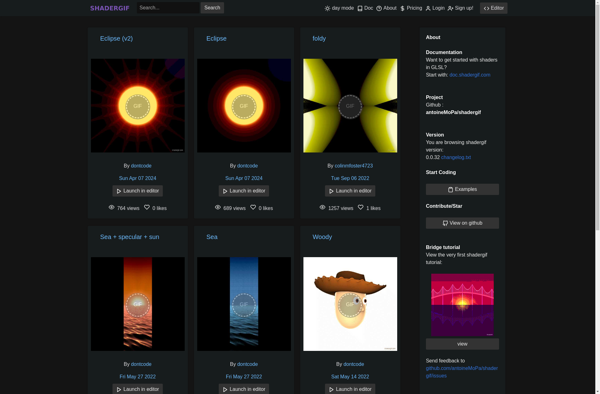Launch Woody in editor
This screenshot has width=600, height=394.
(x=350, y=389)
